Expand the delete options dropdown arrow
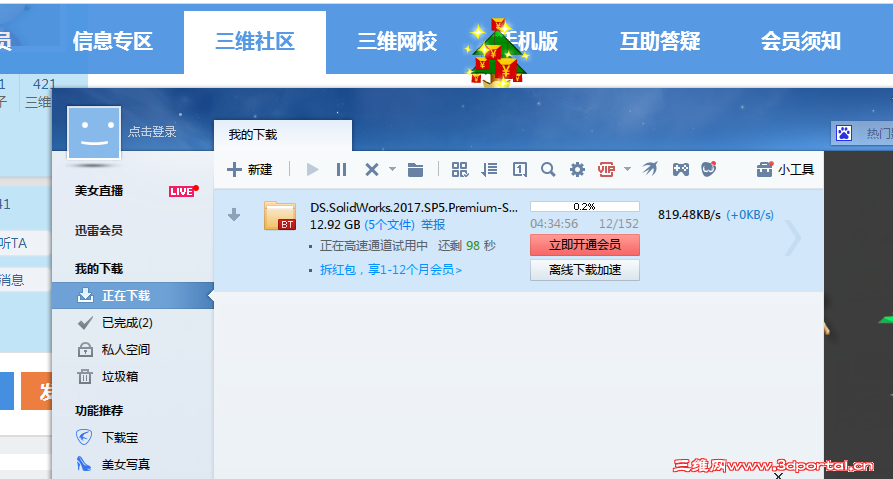 pyautogui.click(x=392, y=169)
